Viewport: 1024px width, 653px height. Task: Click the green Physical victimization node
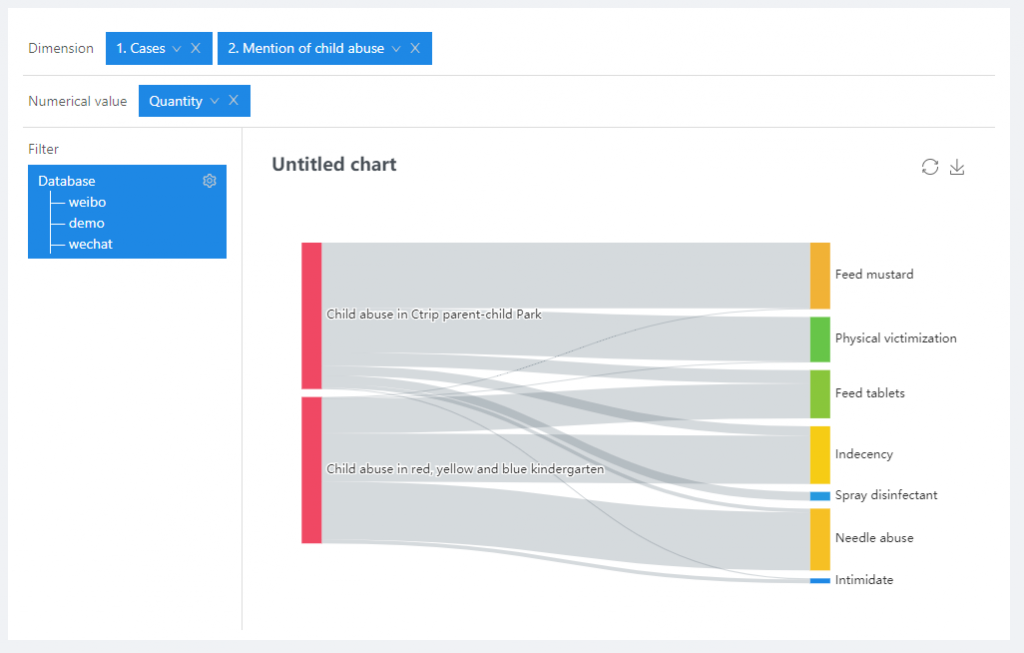point(820,339)
